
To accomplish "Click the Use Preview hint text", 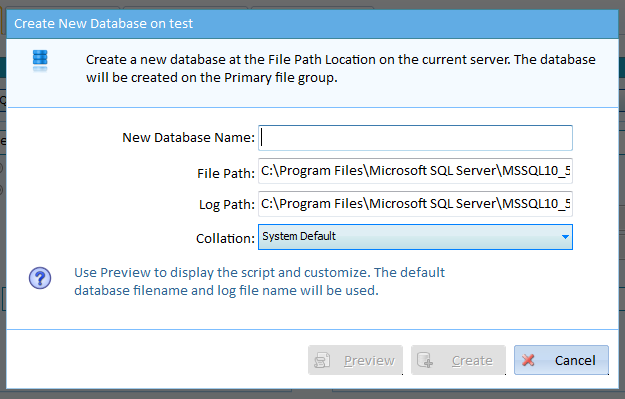I will pos(259,281).
